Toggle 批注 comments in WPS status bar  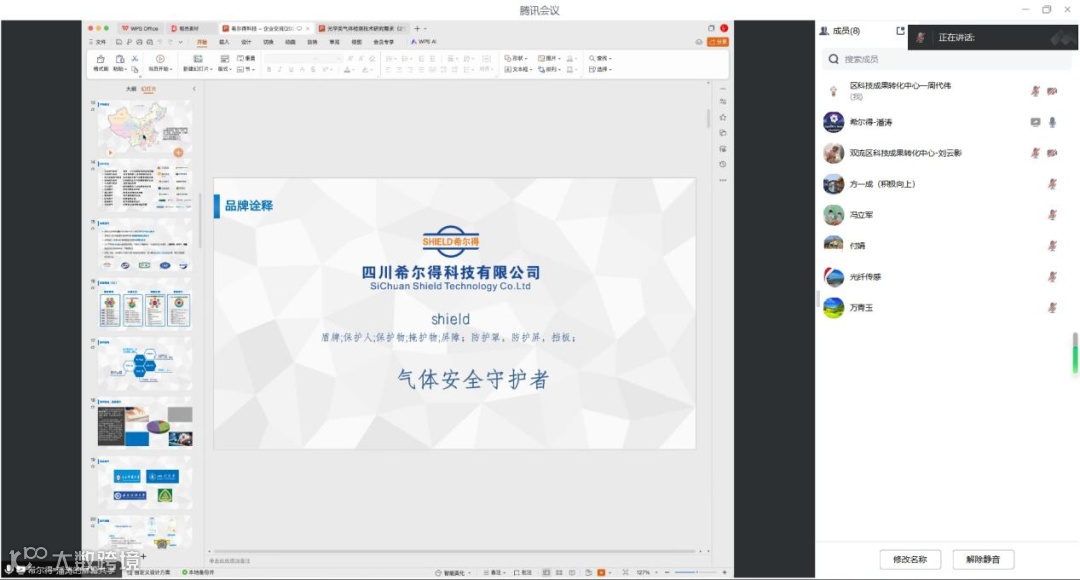pyautogui.click(x=523, y=572)
